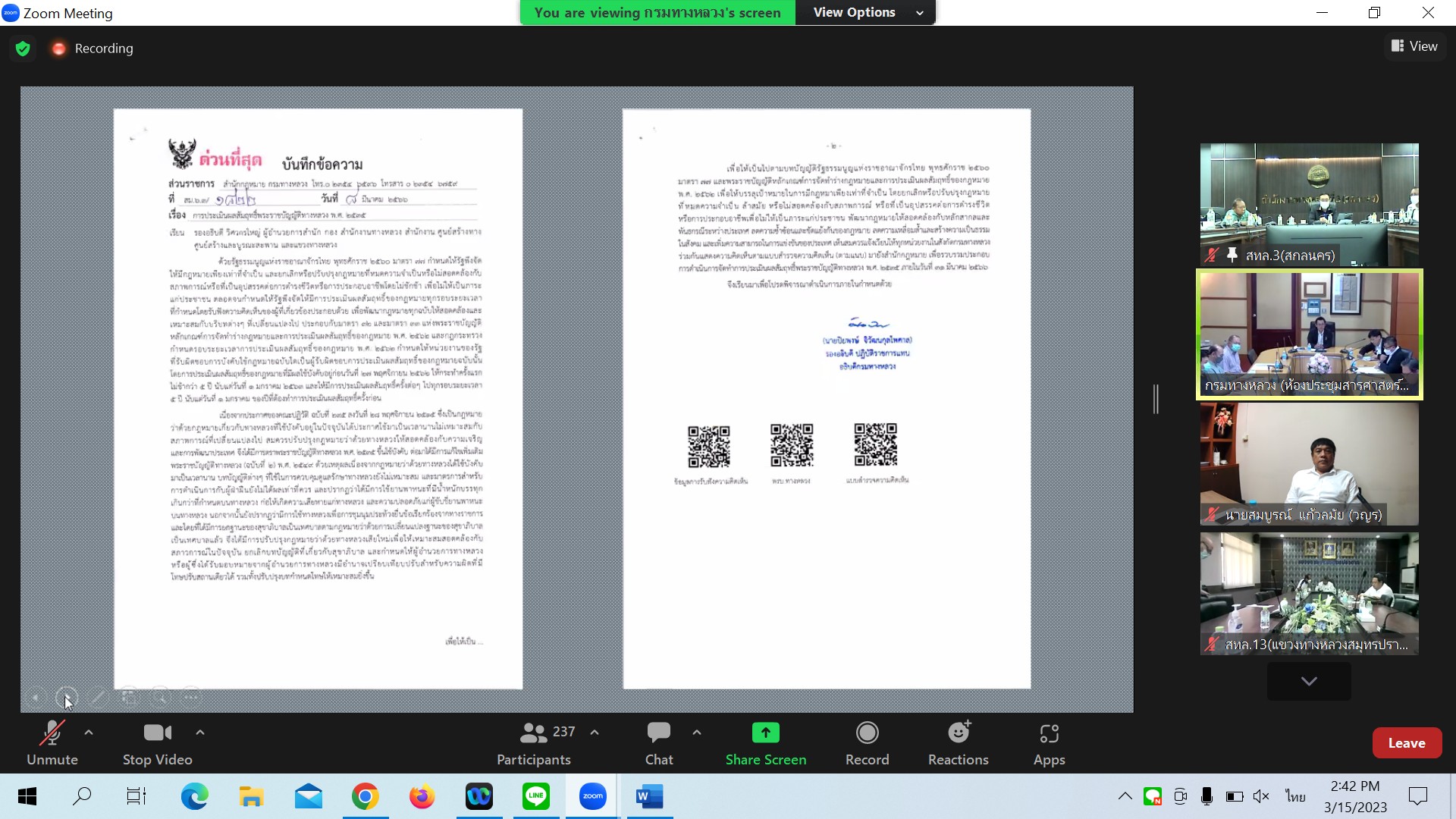Screen dimensions: 1456x819
Task: Click the green encryption shield icon
Action: click(23, 49)
